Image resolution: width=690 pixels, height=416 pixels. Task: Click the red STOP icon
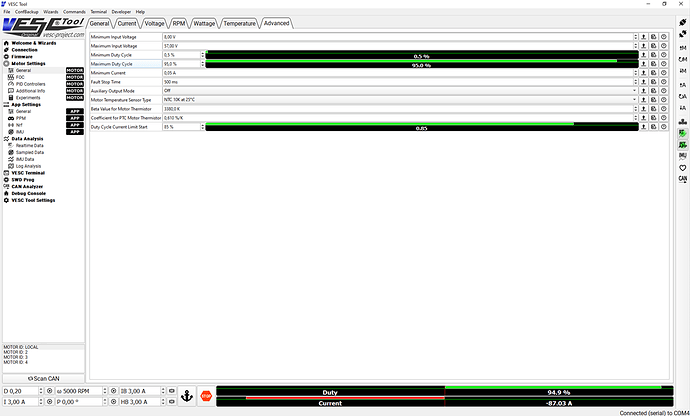(x=206, y=396)
